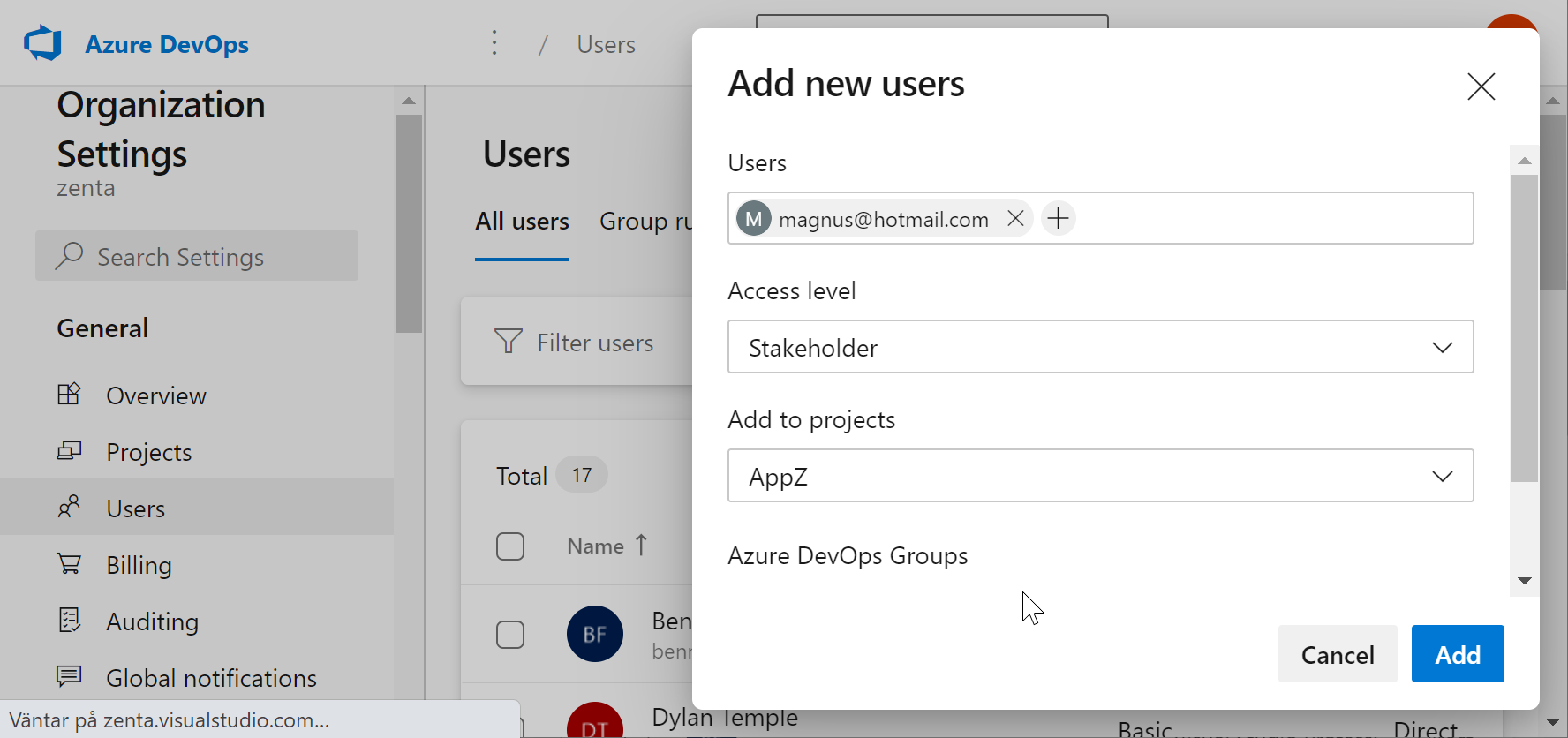Click the Search Settings input box
This screenshot has width=1568, height=738.
197,256
